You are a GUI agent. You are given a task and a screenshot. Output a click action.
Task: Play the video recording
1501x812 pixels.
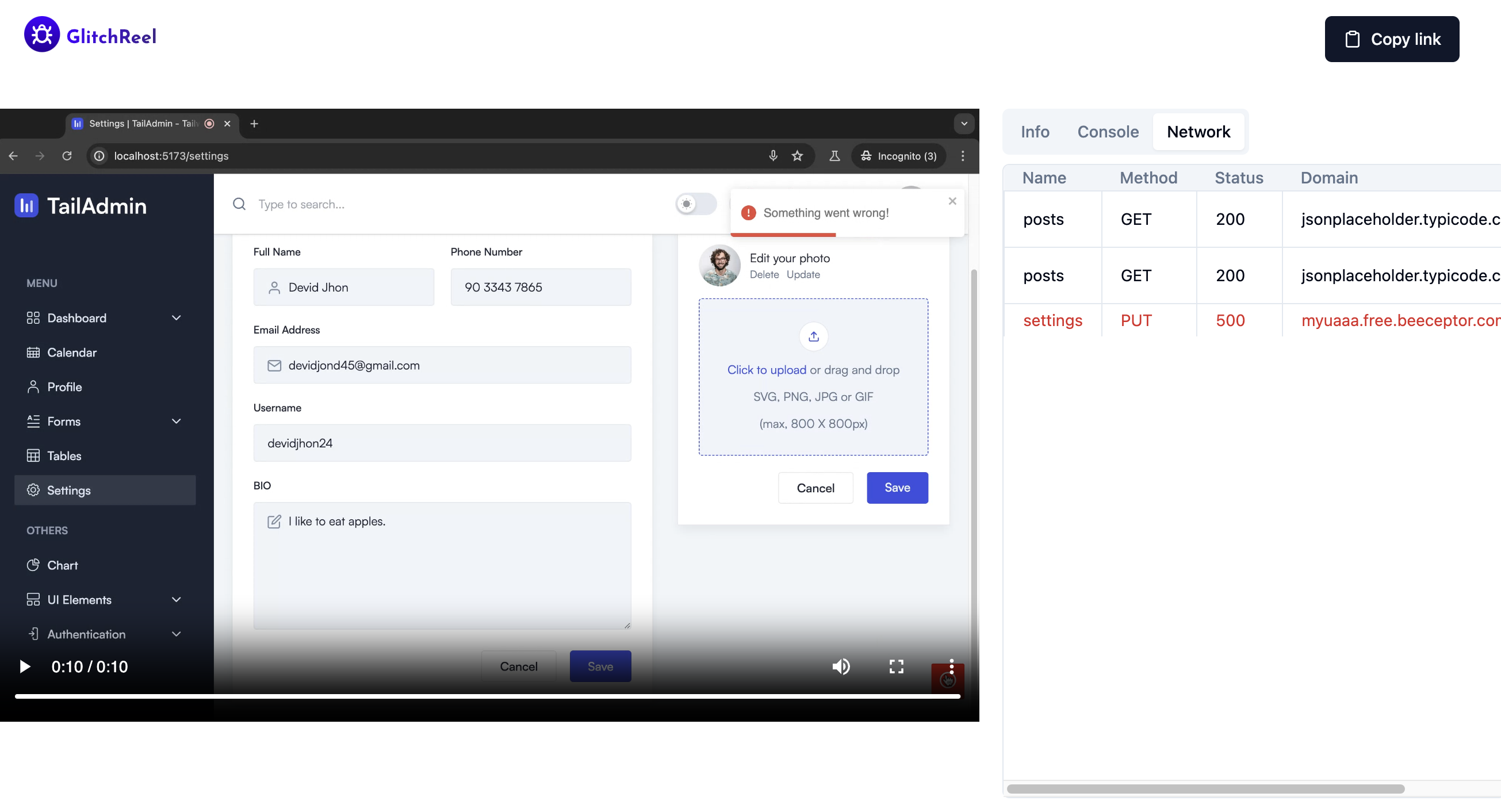(x=25, y=667)
